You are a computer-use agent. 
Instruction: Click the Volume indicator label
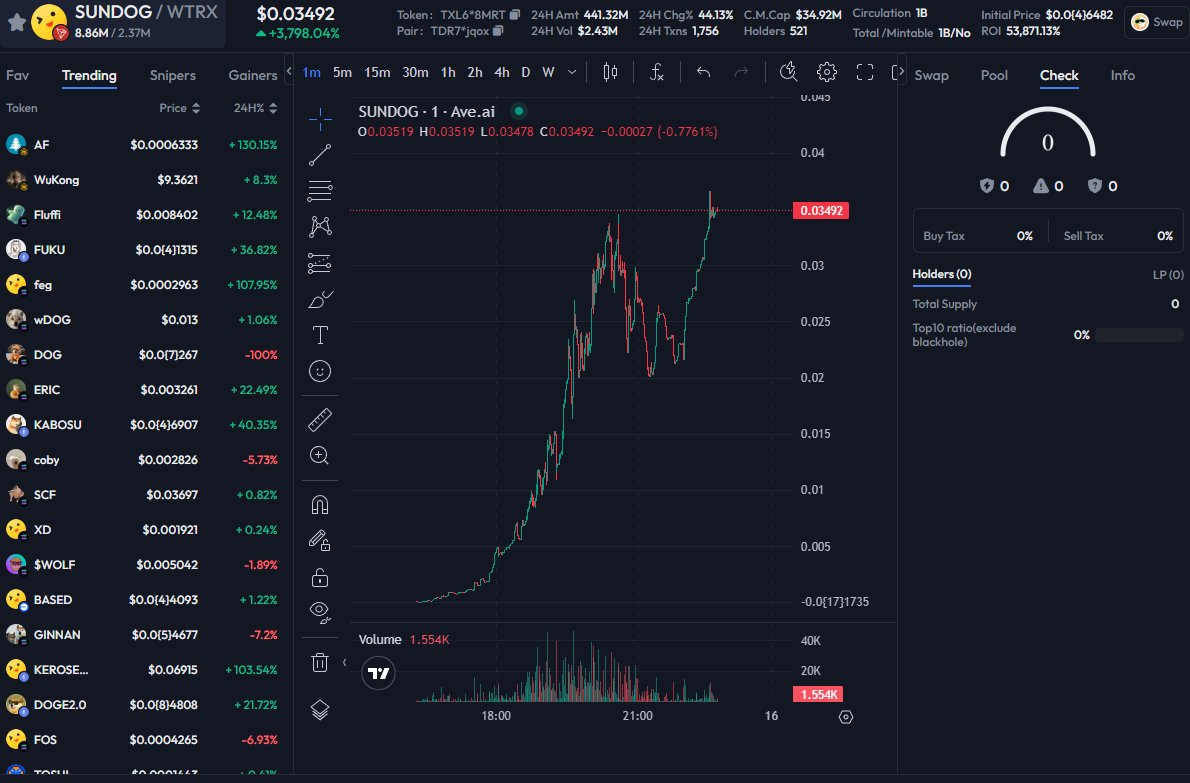pyautogui.click(x=379, y=640)
